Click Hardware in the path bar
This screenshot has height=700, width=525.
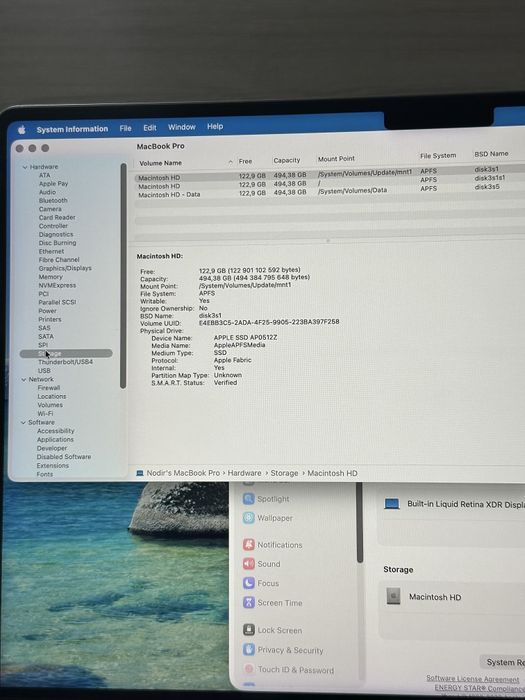coord(244,473)
